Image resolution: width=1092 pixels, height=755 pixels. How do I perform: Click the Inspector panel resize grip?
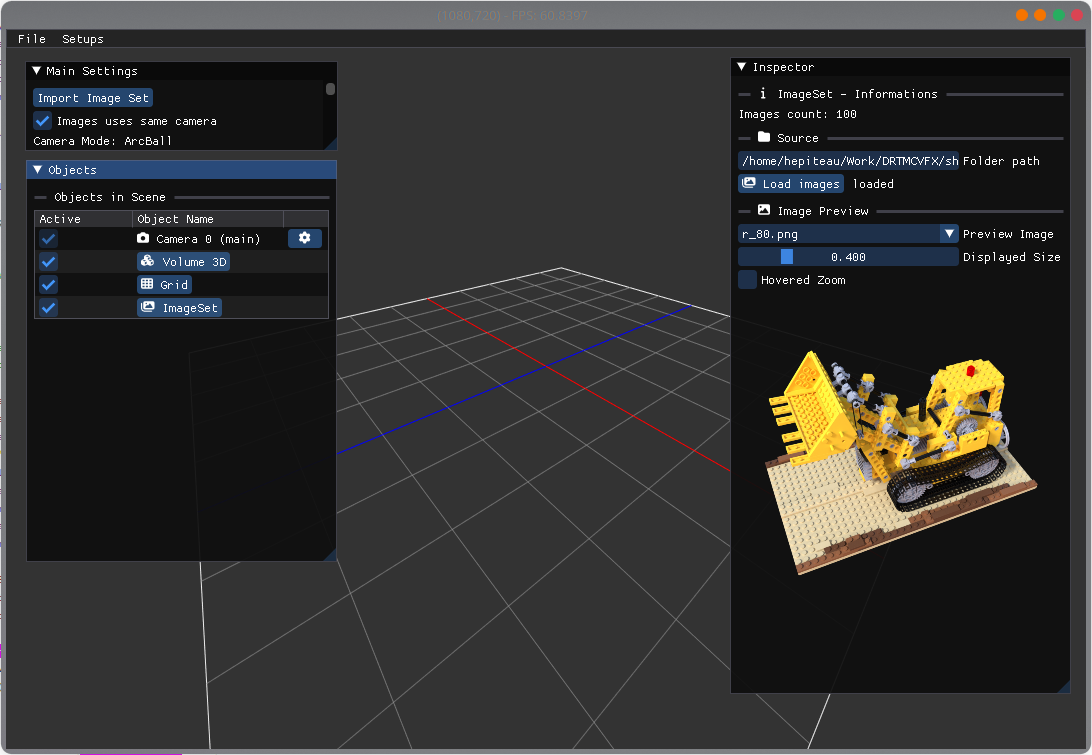pyautogui.click(x=1063, y=687)
